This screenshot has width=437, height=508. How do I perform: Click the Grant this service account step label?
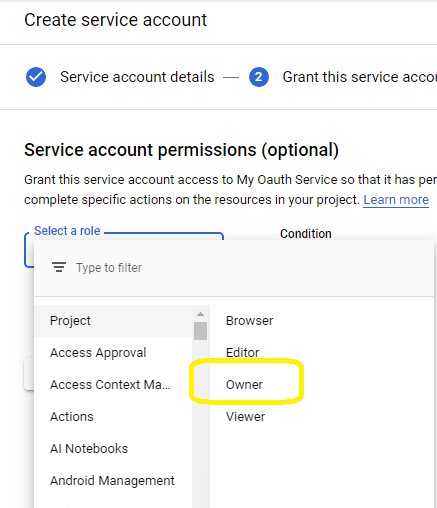tap(360, 77)
